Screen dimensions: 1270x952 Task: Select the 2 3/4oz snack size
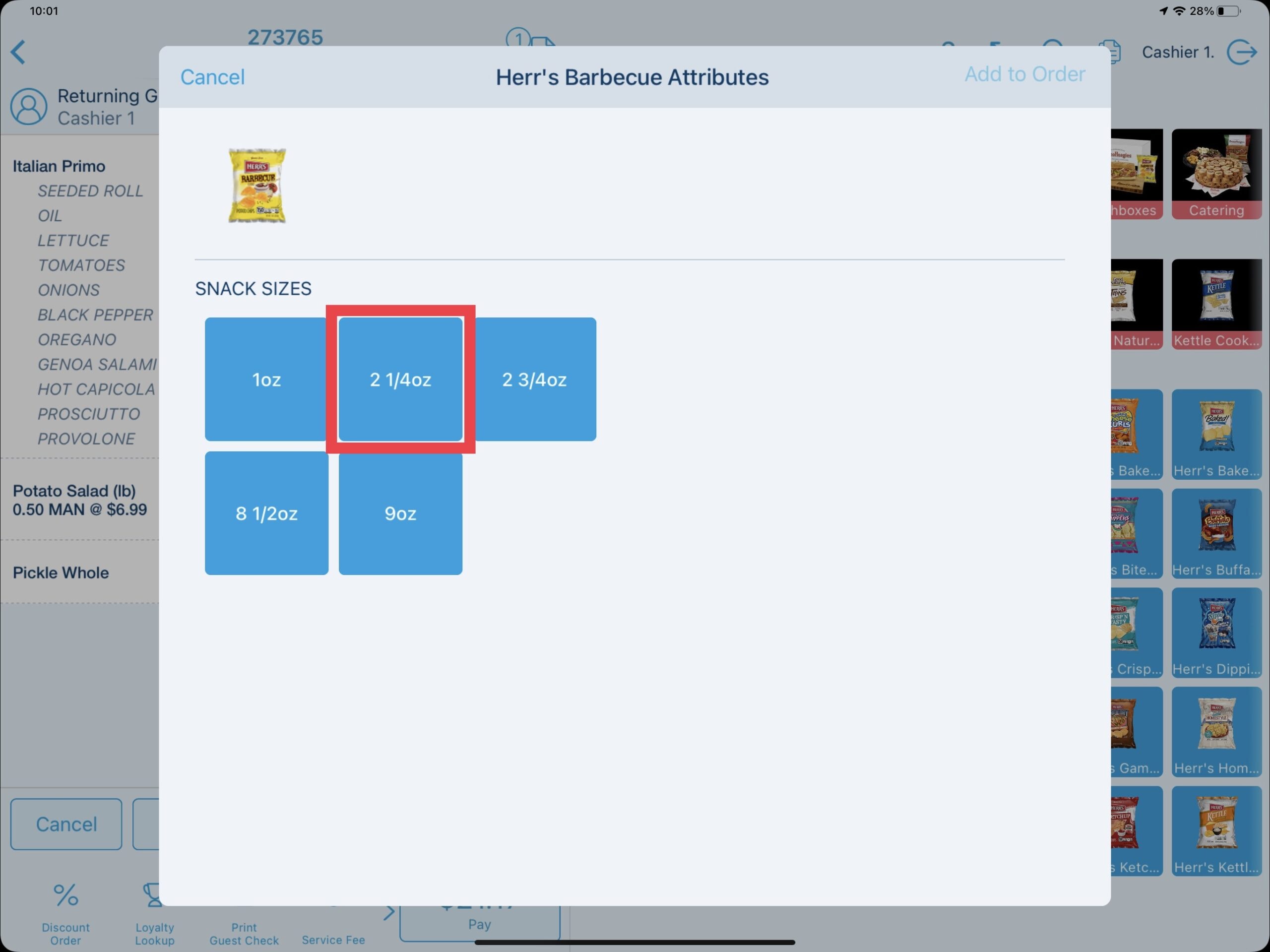pyautogui.click(x=535, y=379)
